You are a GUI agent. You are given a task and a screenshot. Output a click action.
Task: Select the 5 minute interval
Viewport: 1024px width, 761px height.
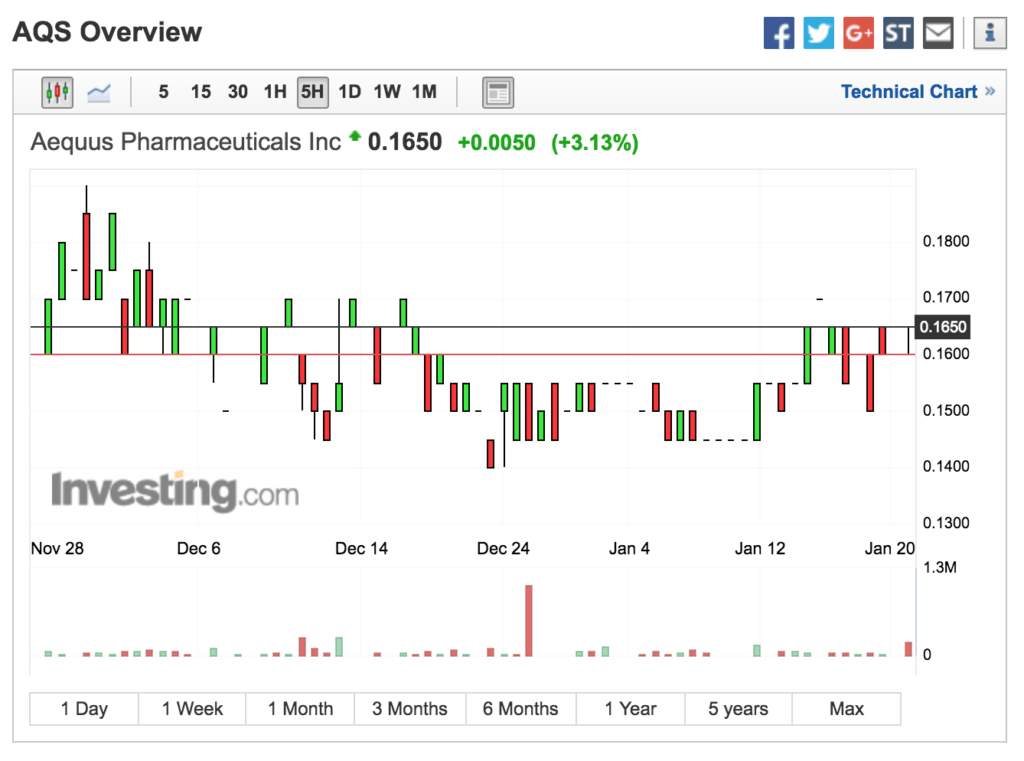coord(163,92)
